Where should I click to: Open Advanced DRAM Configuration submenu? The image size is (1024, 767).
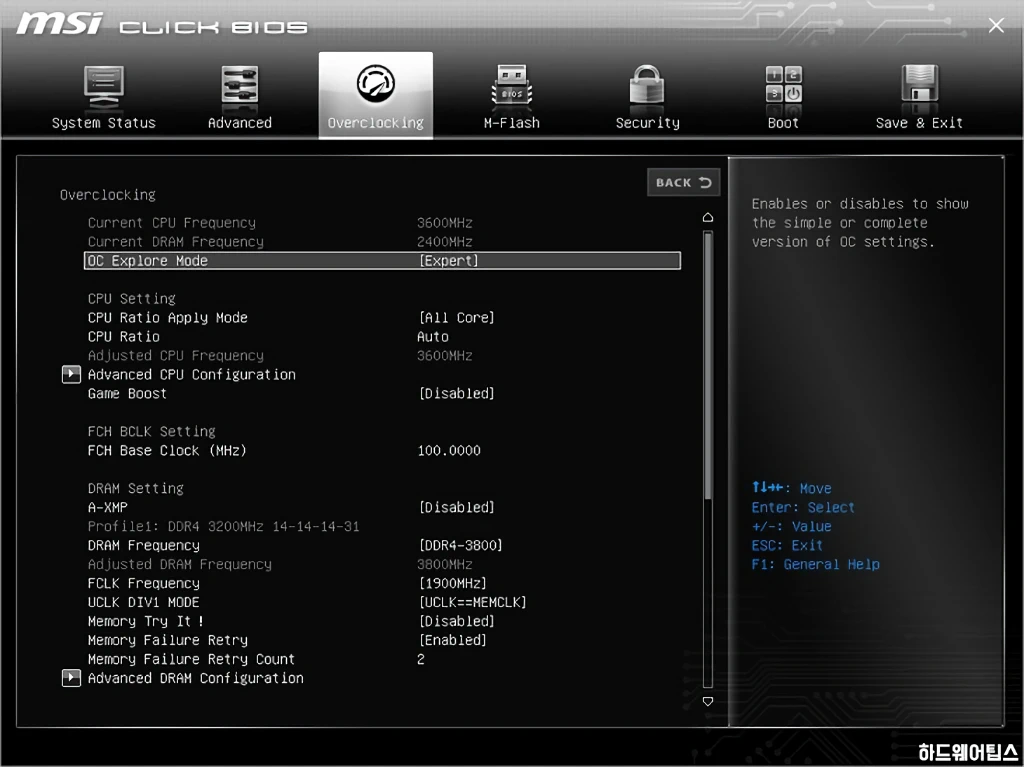tap(196, 678)
